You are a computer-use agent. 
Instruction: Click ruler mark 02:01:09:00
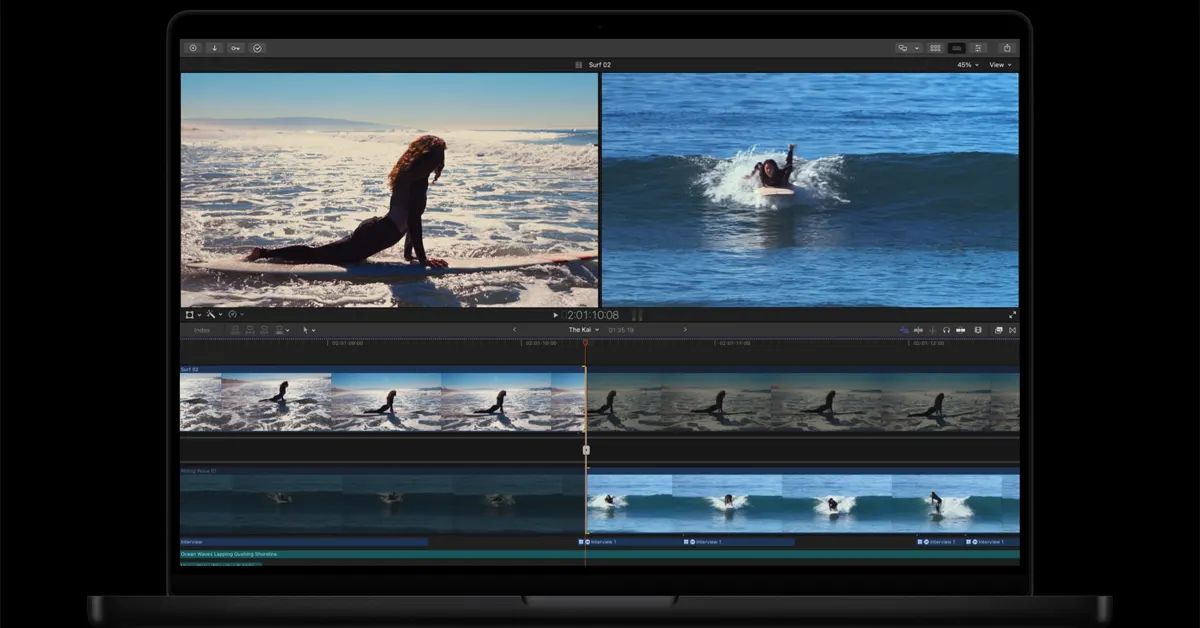[x=347, y=343]
